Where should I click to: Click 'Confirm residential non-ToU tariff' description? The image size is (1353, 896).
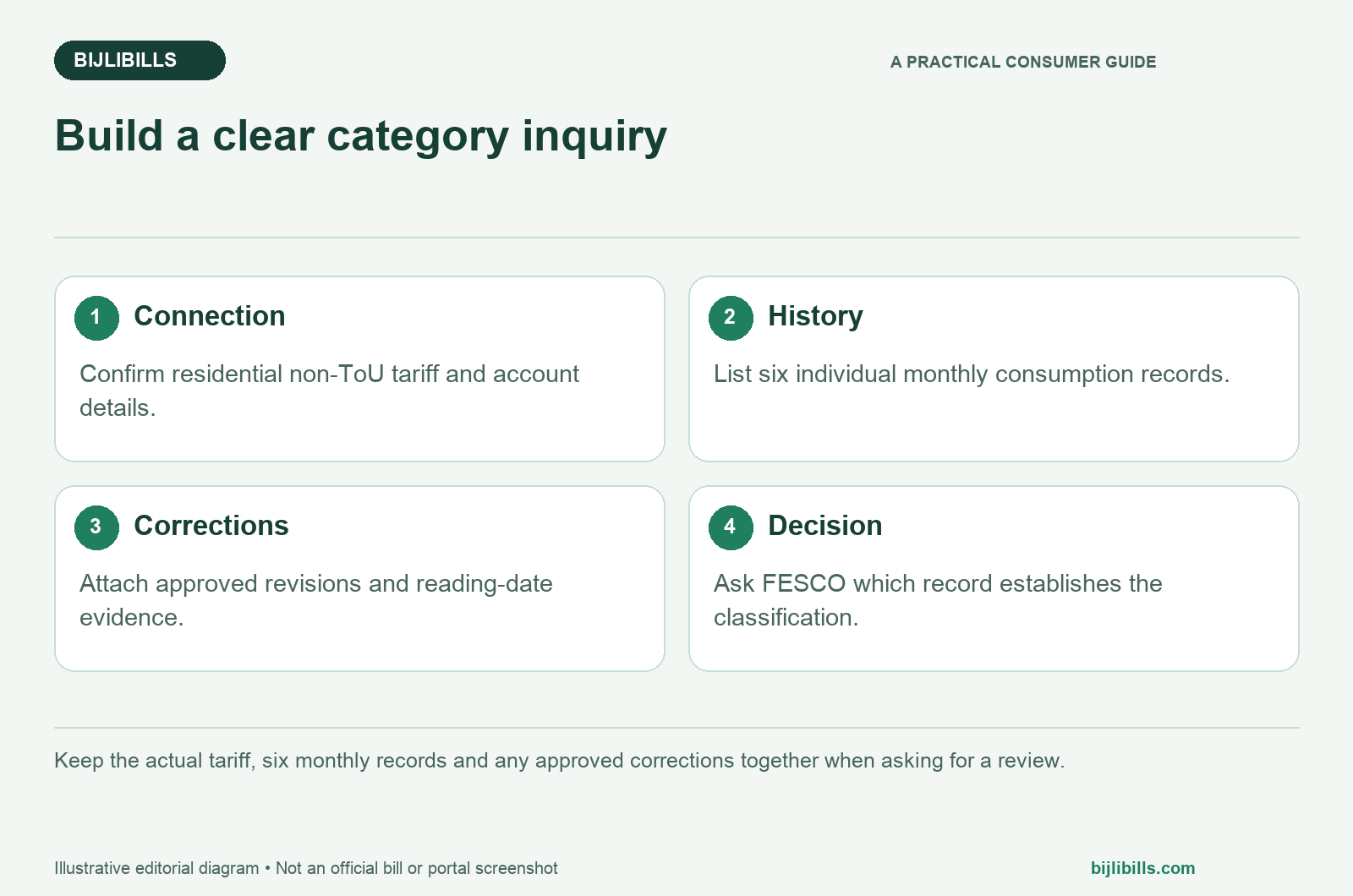click(329, 391)
